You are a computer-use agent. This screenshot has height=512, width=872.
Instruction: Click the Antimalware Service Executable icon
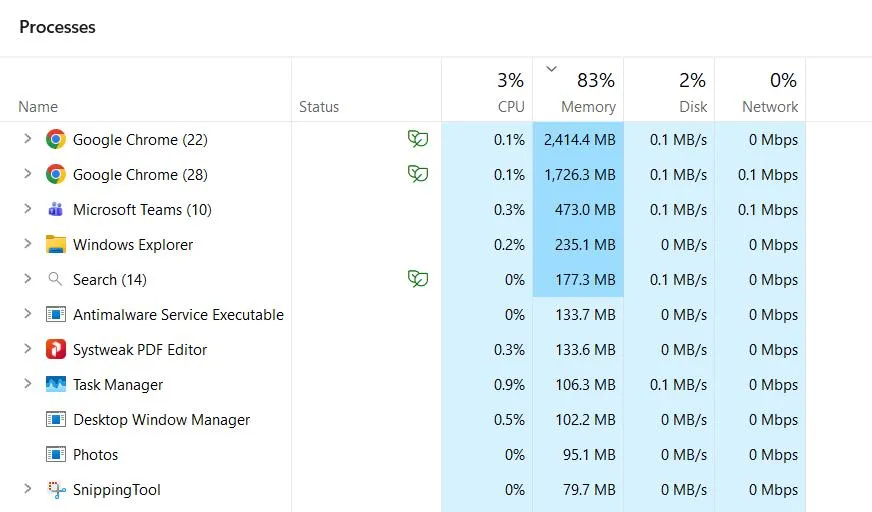click(x=56, y=314)
